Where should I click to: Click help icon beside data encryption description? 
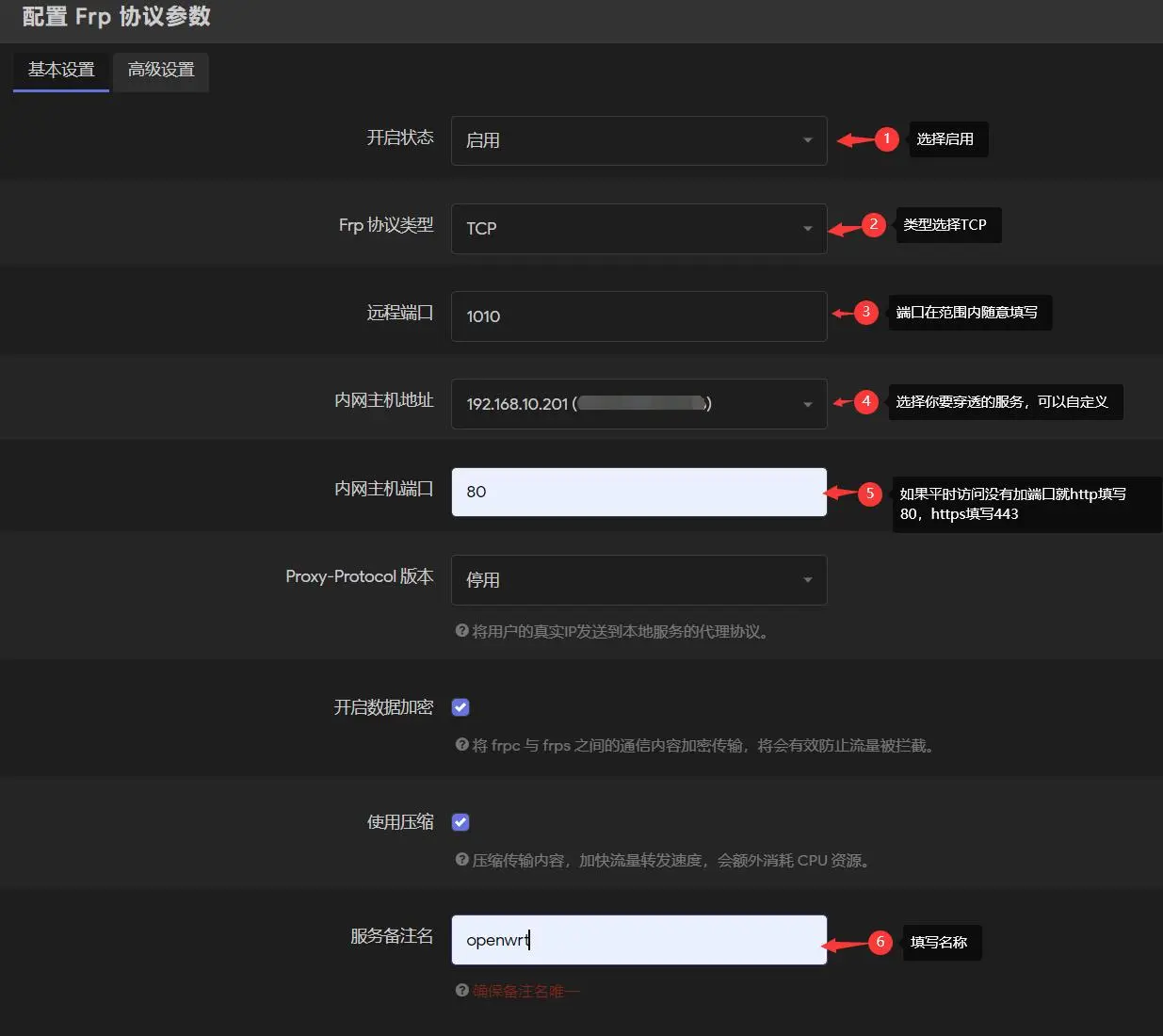(461, 745)
